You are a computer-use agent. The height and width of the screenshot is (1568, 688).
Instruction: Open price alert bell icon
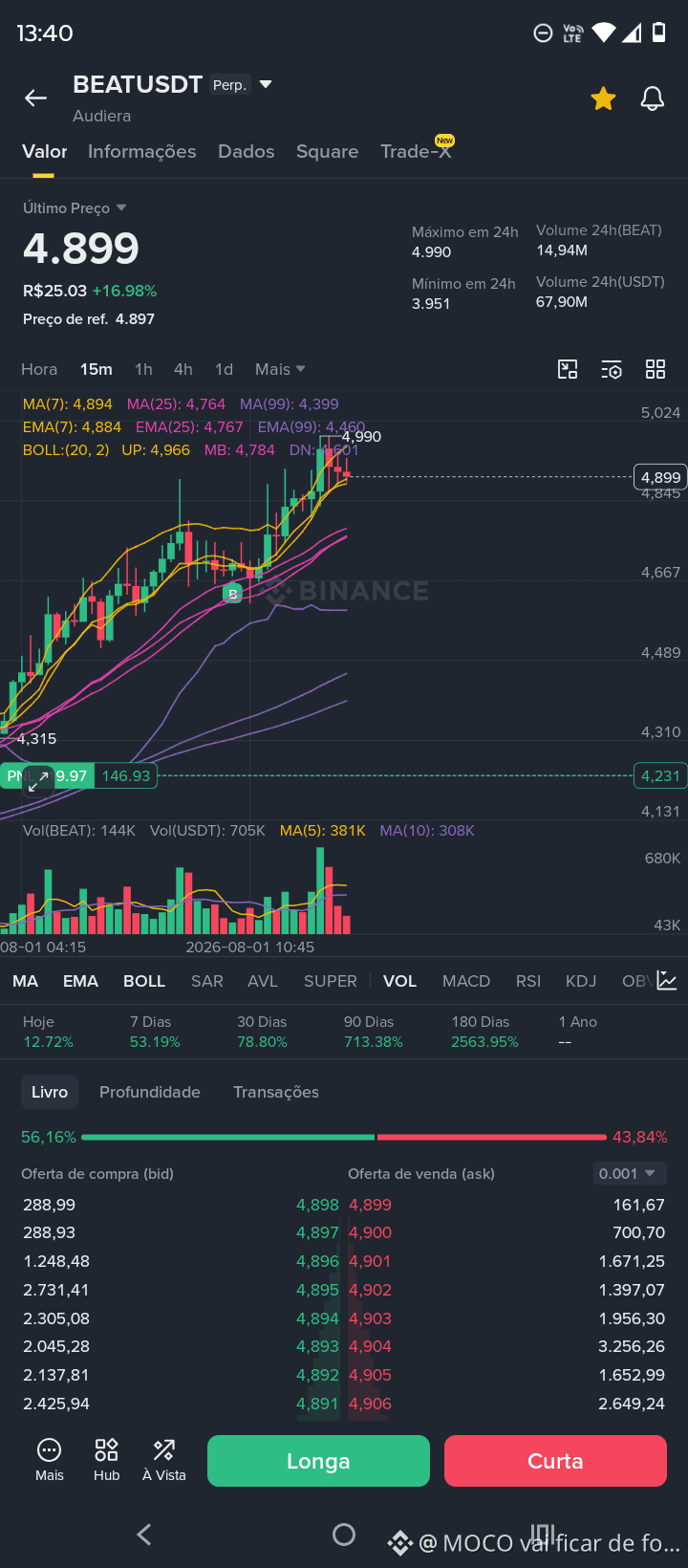[x=652, y=98]
